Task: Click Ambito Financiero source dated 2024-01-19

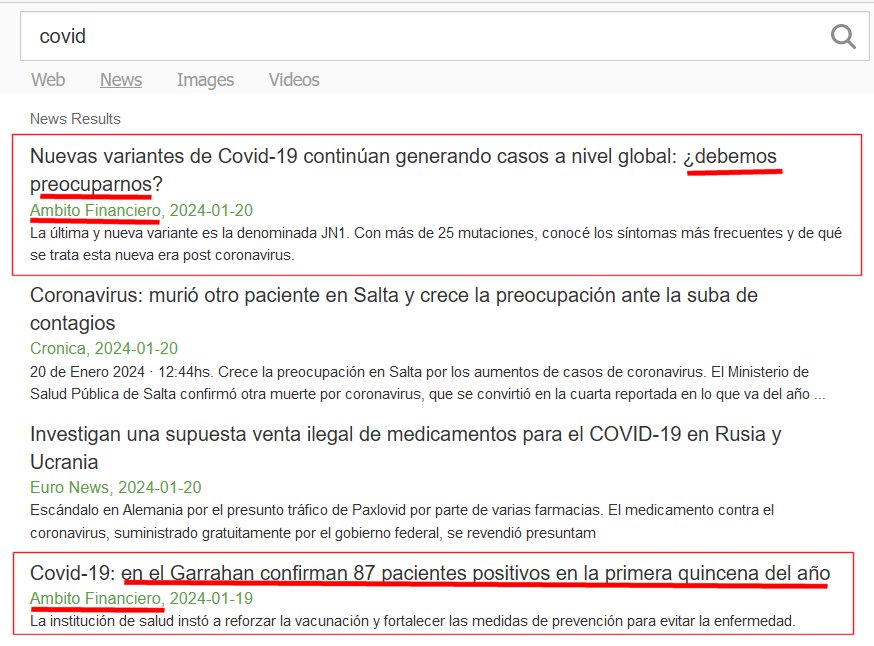Action: coord(95,599)
